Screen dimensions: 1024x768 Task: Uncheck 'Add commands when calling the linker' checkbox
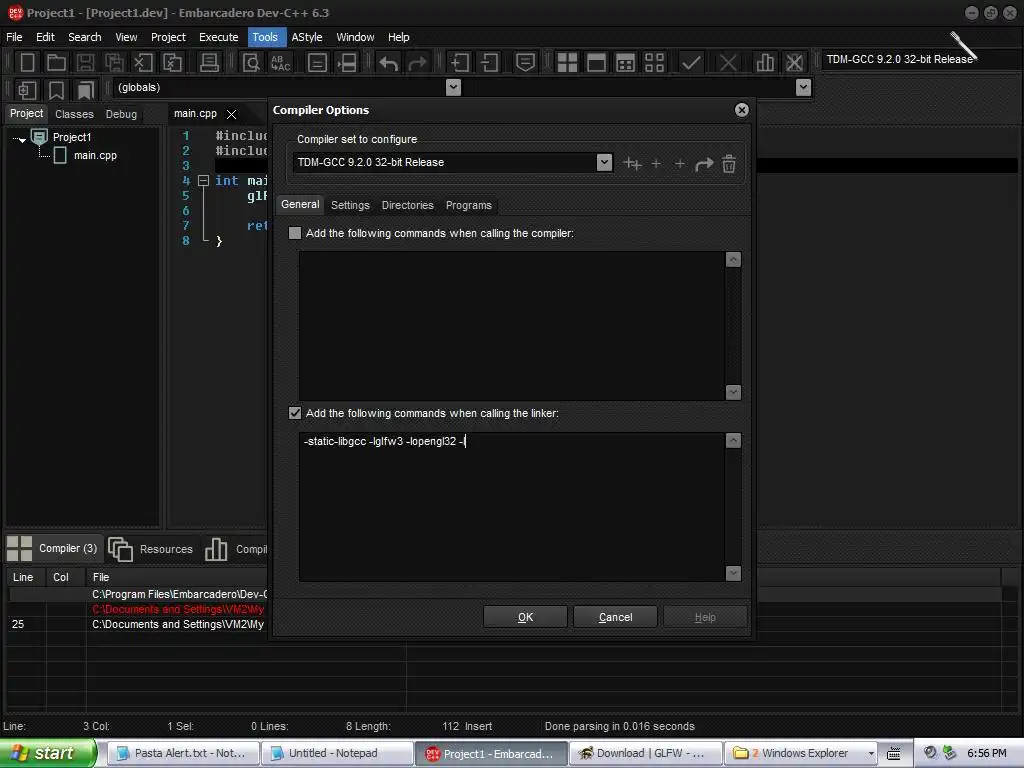pyautogui.click(x=295, y=413)
